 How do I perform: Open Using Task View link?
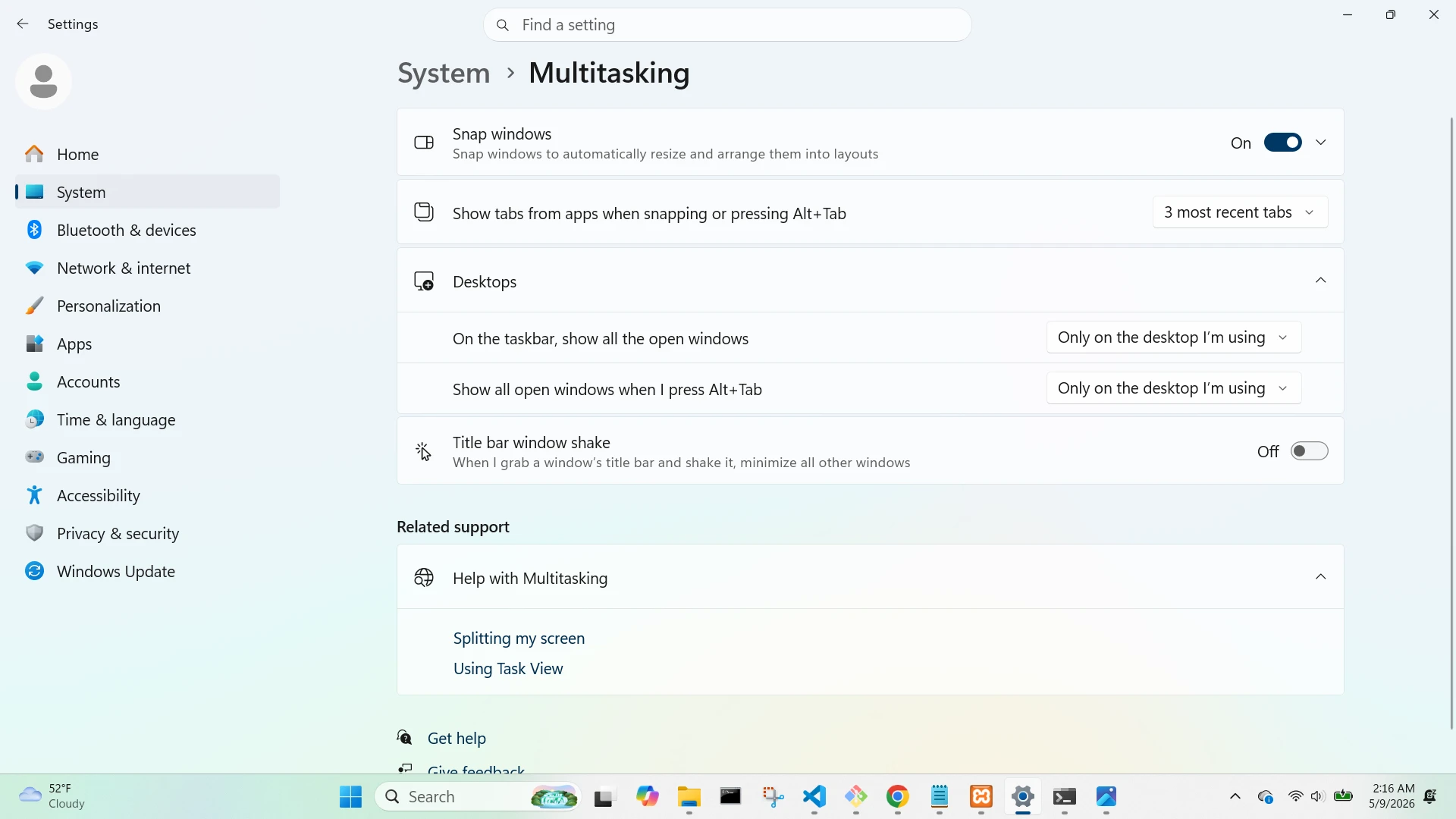(x=508, y=669)
